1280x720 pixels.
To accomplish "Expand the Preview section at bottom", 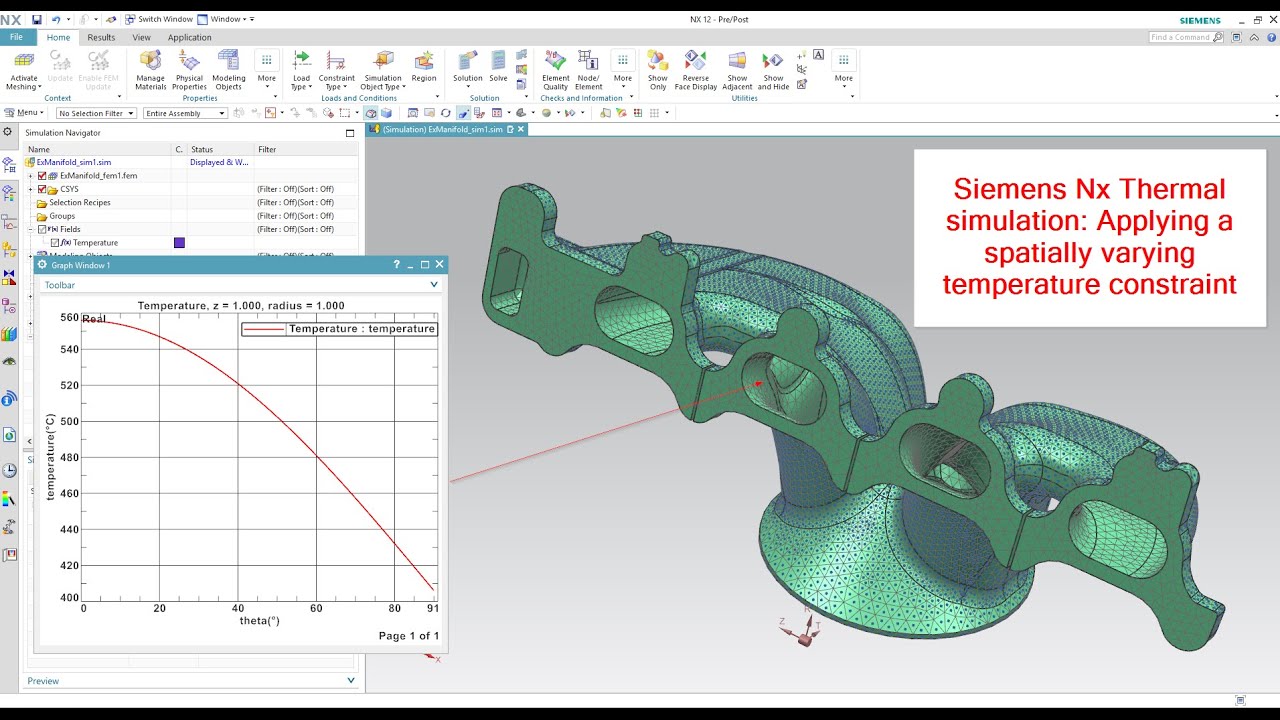I will coord(351,681).
